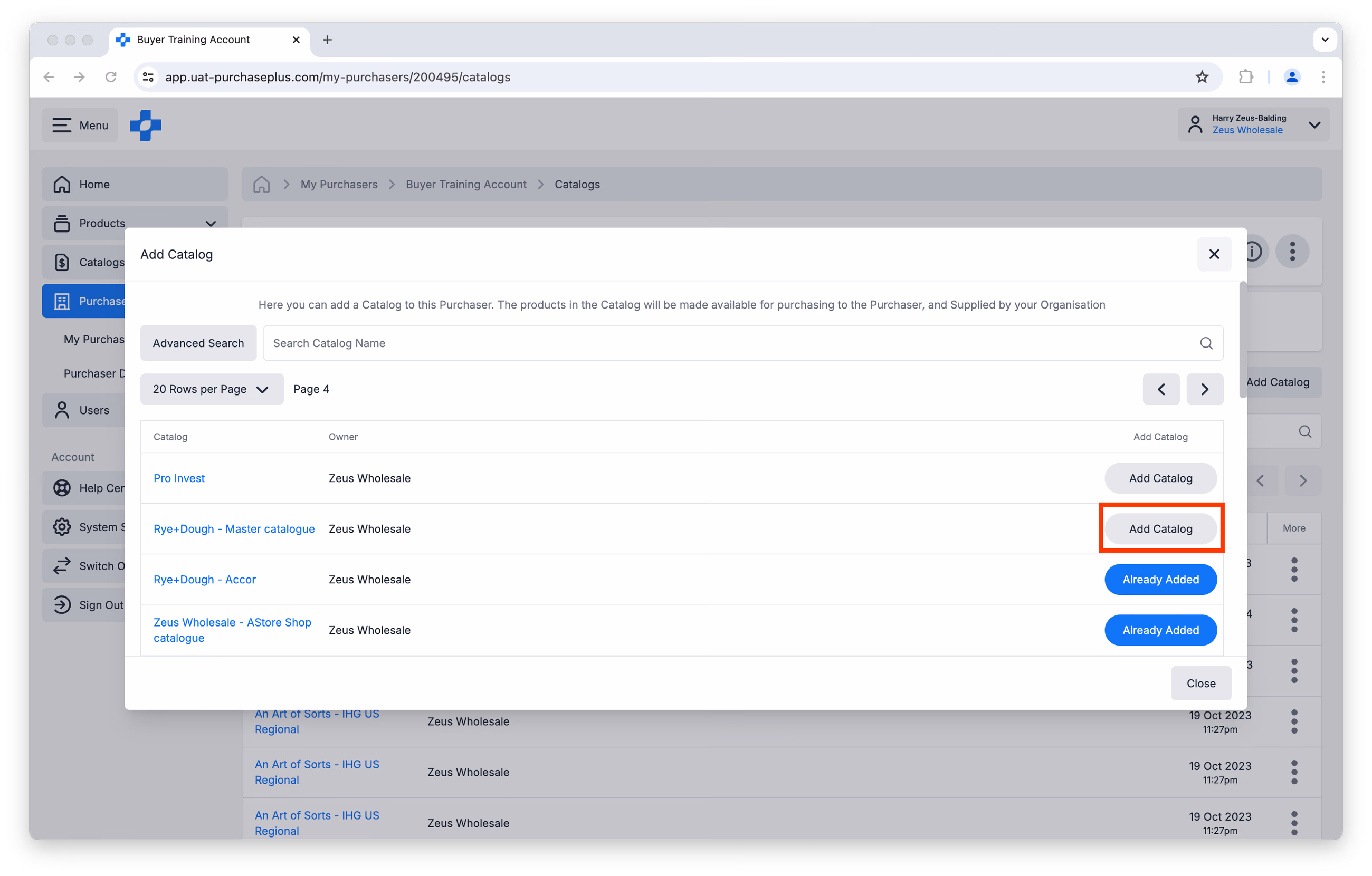Click the browser back arrow
This screenshot has height=876, width=1372.
[49, 77]
